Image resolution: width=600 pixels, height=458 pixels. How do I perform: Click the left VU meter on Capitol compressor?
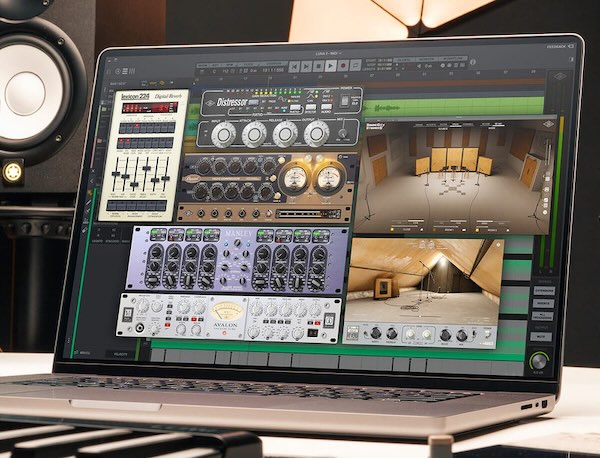tap(295, 179)
